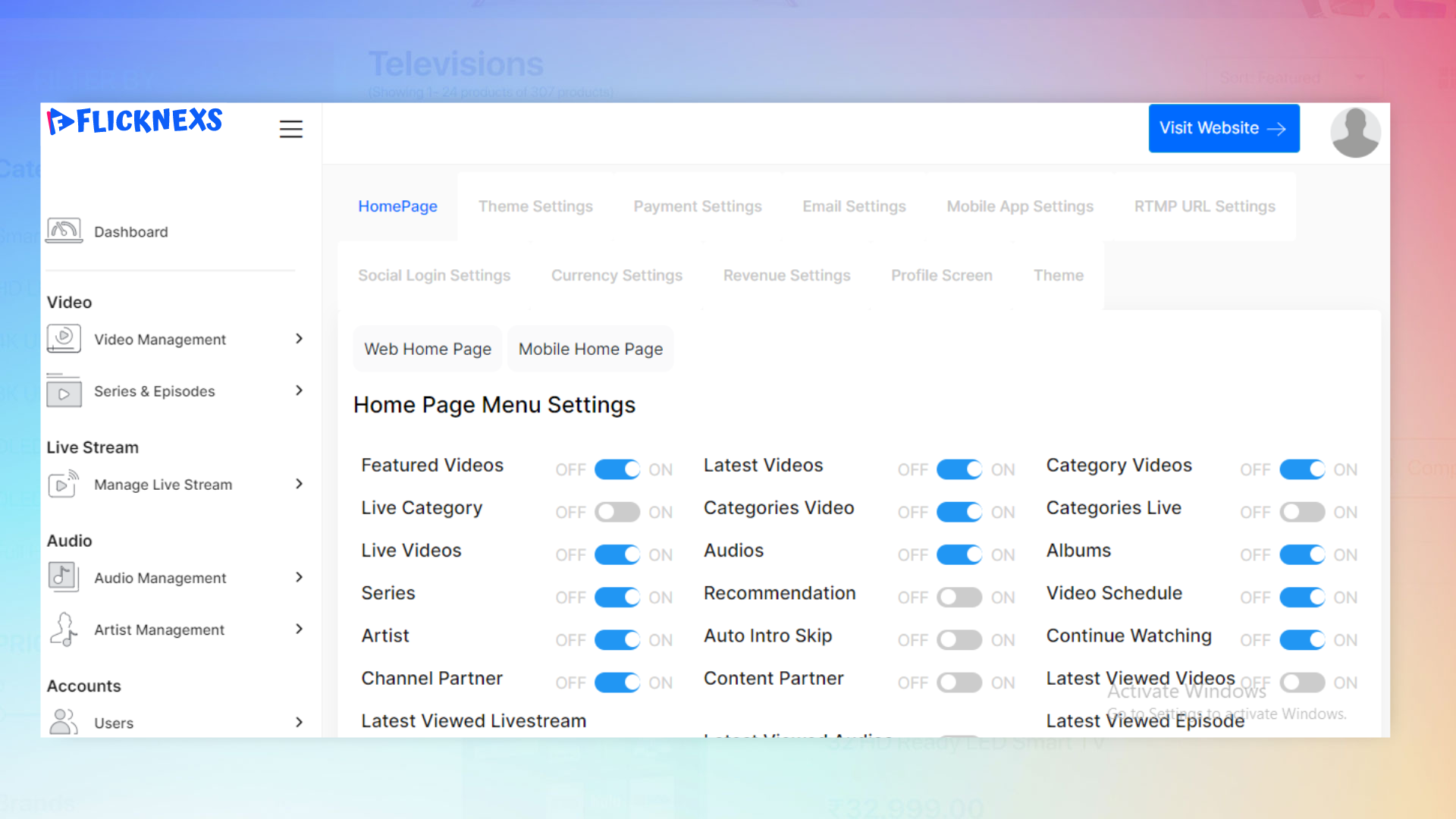Expand the Users submenu chevron
Screen dimensions: 1456x819
point(299,722)
